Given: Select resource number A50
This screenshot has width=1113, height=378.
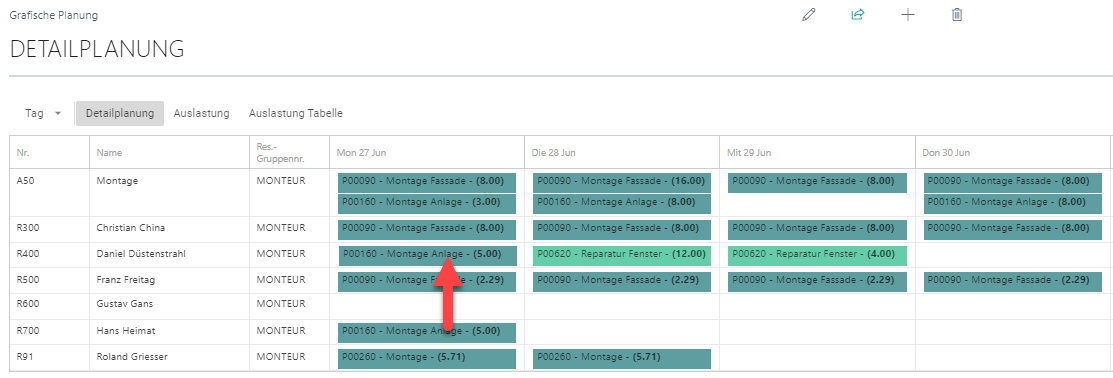Looking at the screenshot, I should click(25, 181).
